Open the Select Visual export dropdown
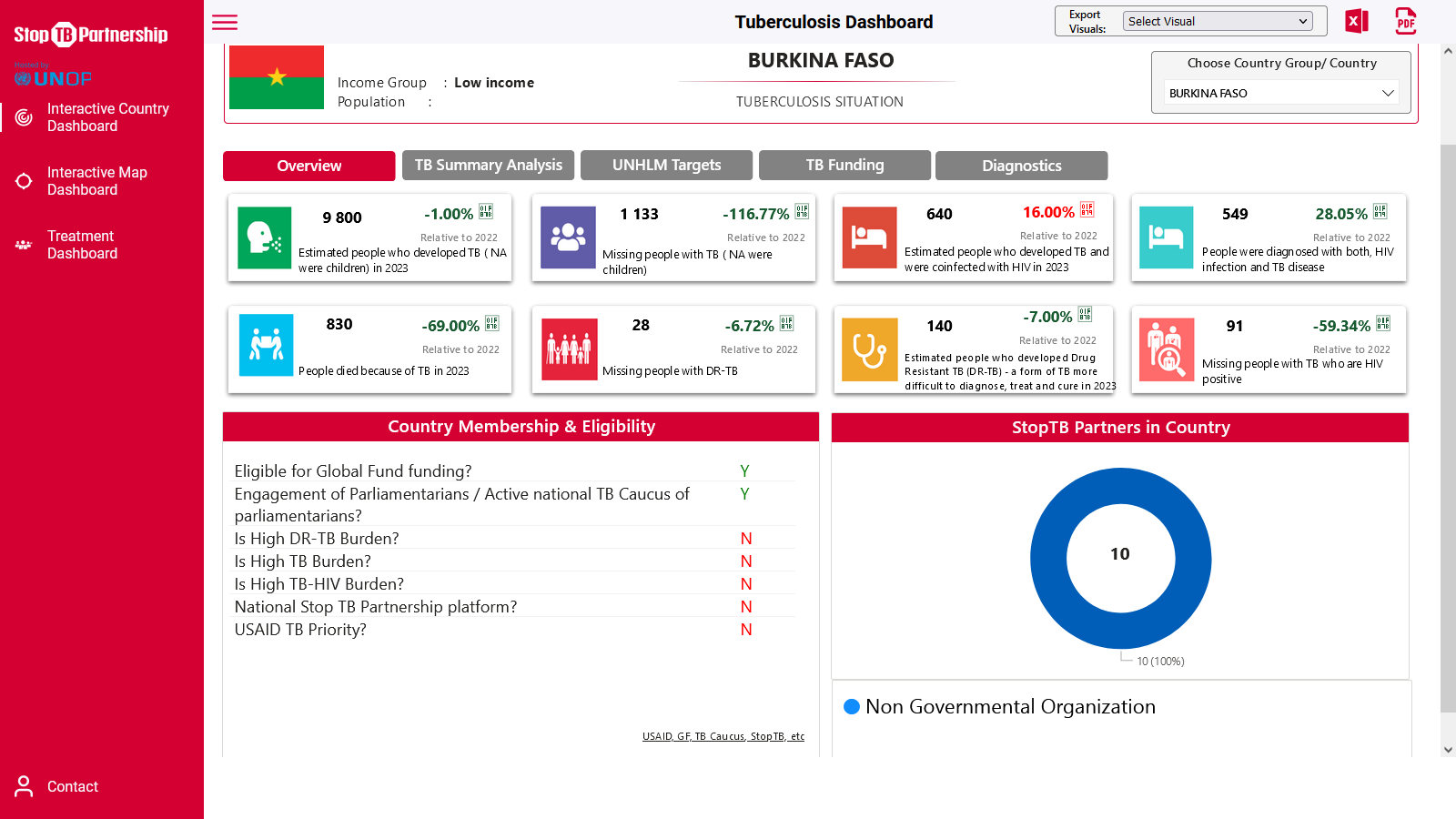 point(1217,21)
